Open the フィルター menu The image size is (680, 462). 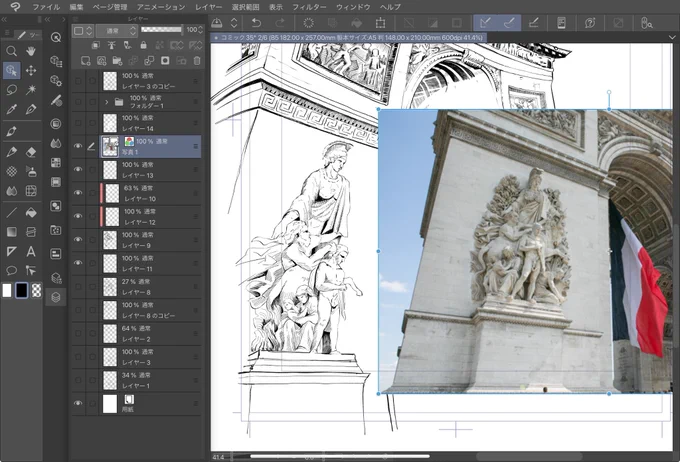309,7
